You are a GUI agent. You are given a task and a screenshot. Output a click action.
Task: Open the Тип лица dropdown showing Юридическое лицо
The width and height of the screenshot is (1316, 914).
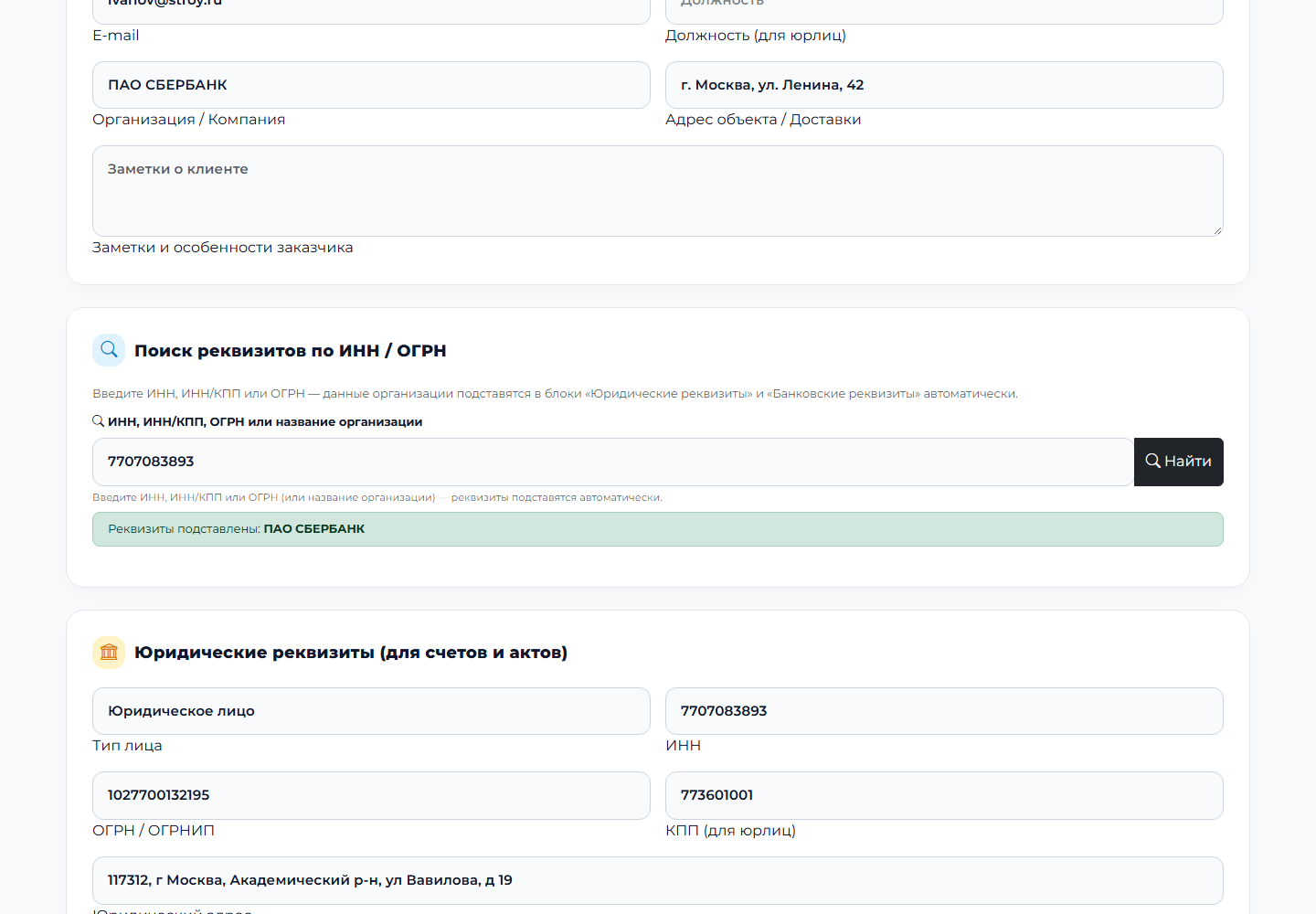tap(371, 711)
